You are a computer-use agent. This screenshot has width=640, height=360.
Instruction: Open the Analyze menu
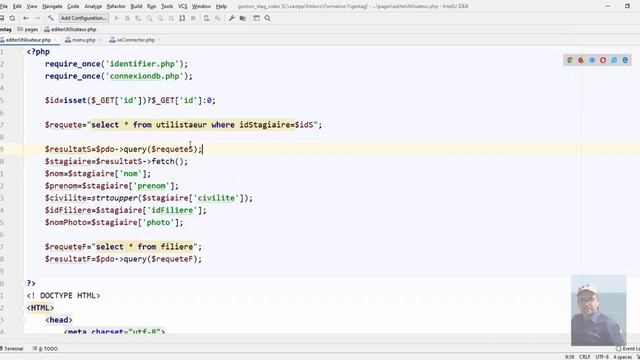(93, 6)
